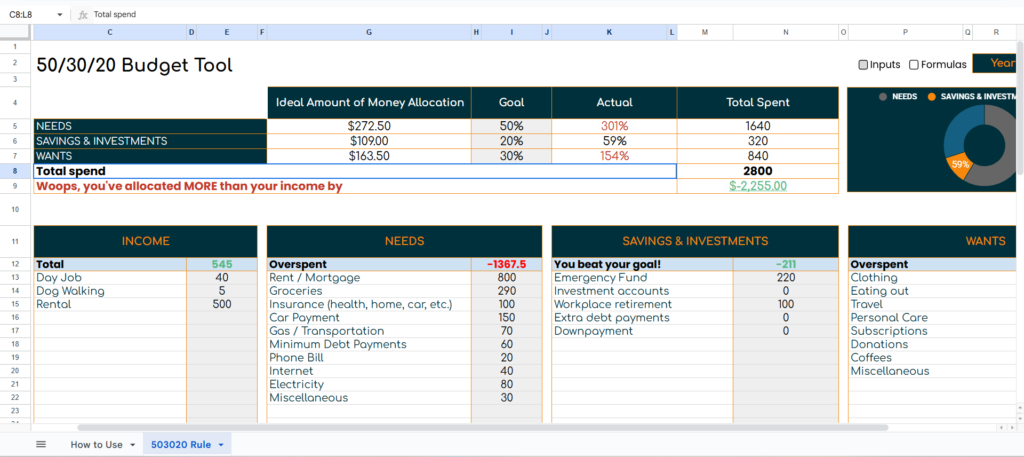The image size is (1024, 457).
Task: Select the Electricity amount 80 cell
Action: 506,385
